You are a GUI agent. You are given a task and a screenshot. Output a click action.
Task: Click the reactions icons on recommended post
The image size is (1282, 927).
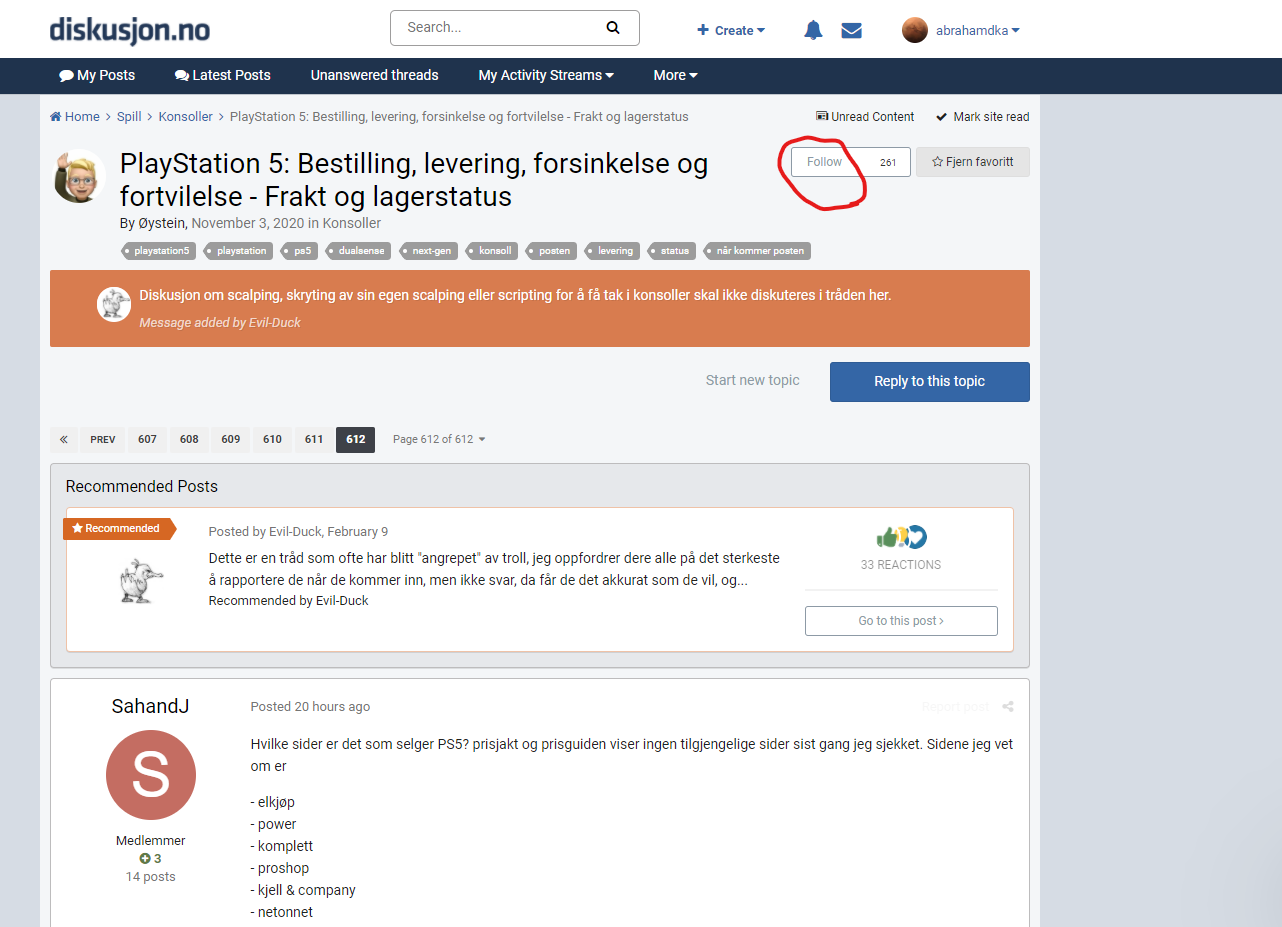tap(901, 537)
